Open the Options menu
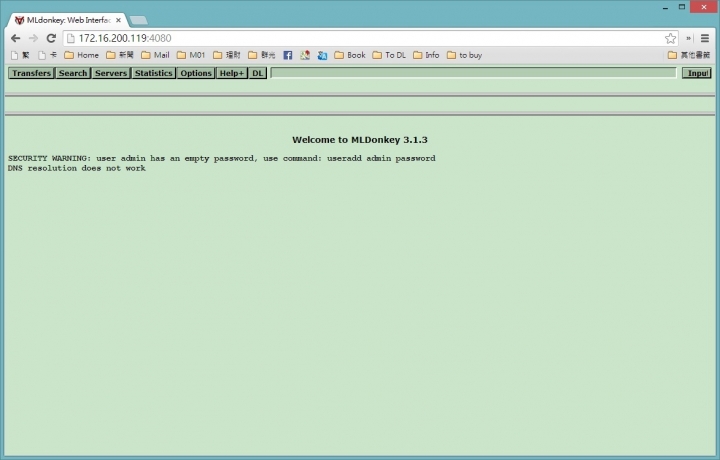This screenshot has width=720, height=460. [x=196, y=73]
